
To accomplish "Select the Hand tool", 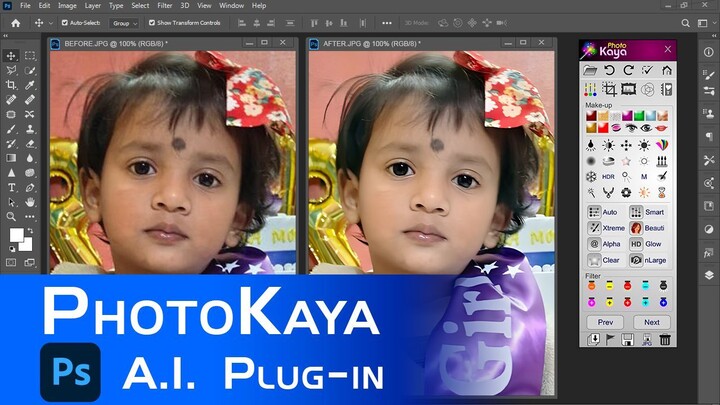I will point(30,202).
